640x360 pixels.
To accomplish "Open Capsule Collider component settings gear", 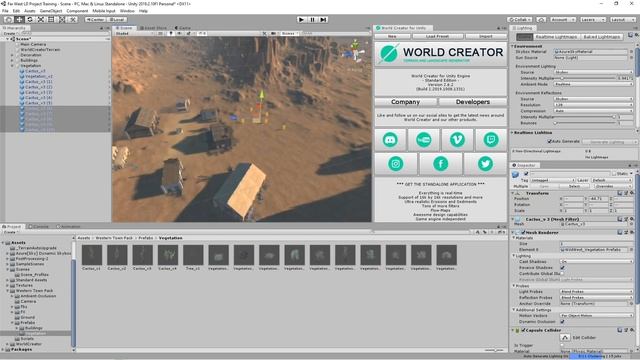I will (631, 330).
